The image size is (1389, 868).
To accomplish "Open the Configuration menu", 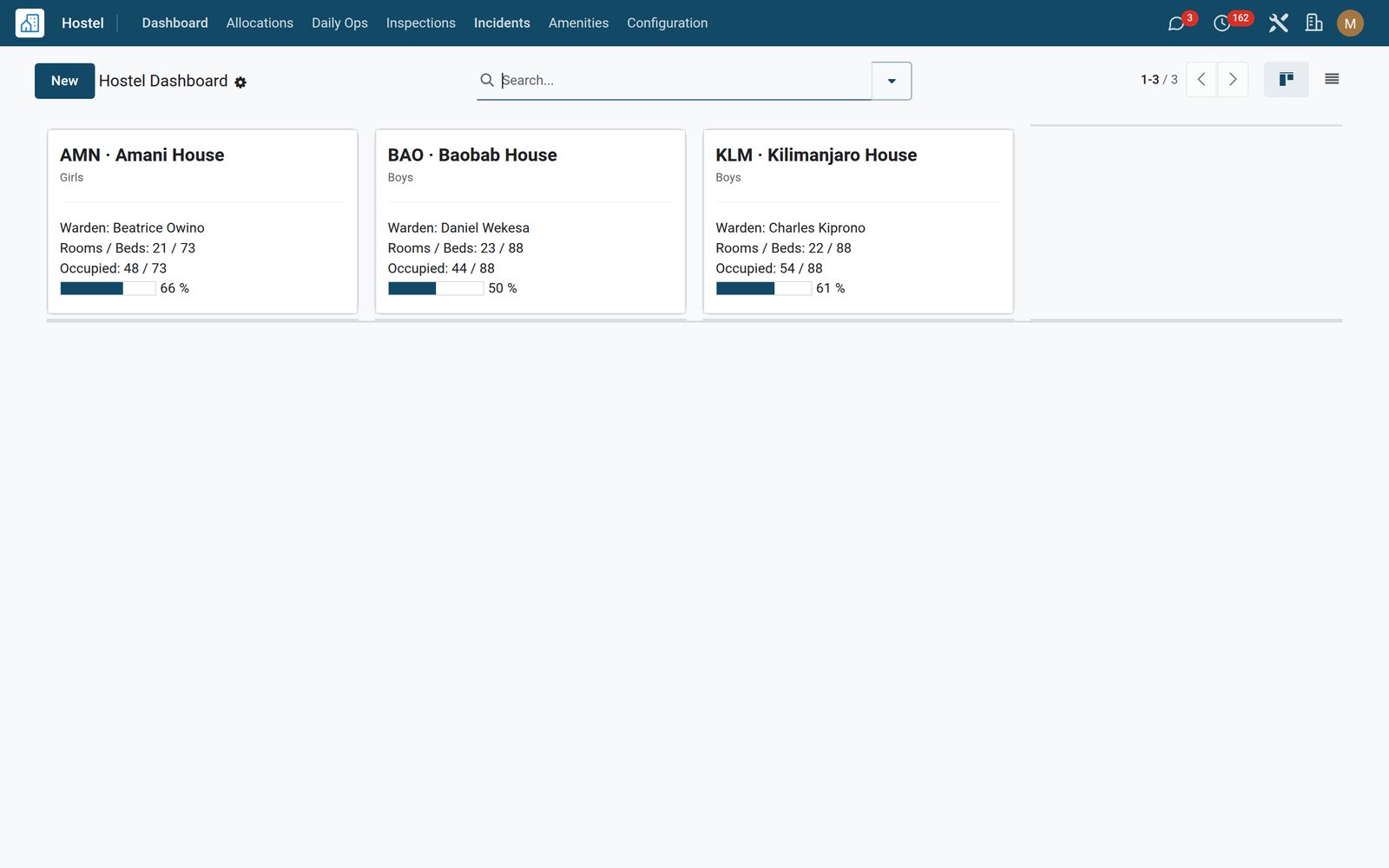I will tap(668, 23).
